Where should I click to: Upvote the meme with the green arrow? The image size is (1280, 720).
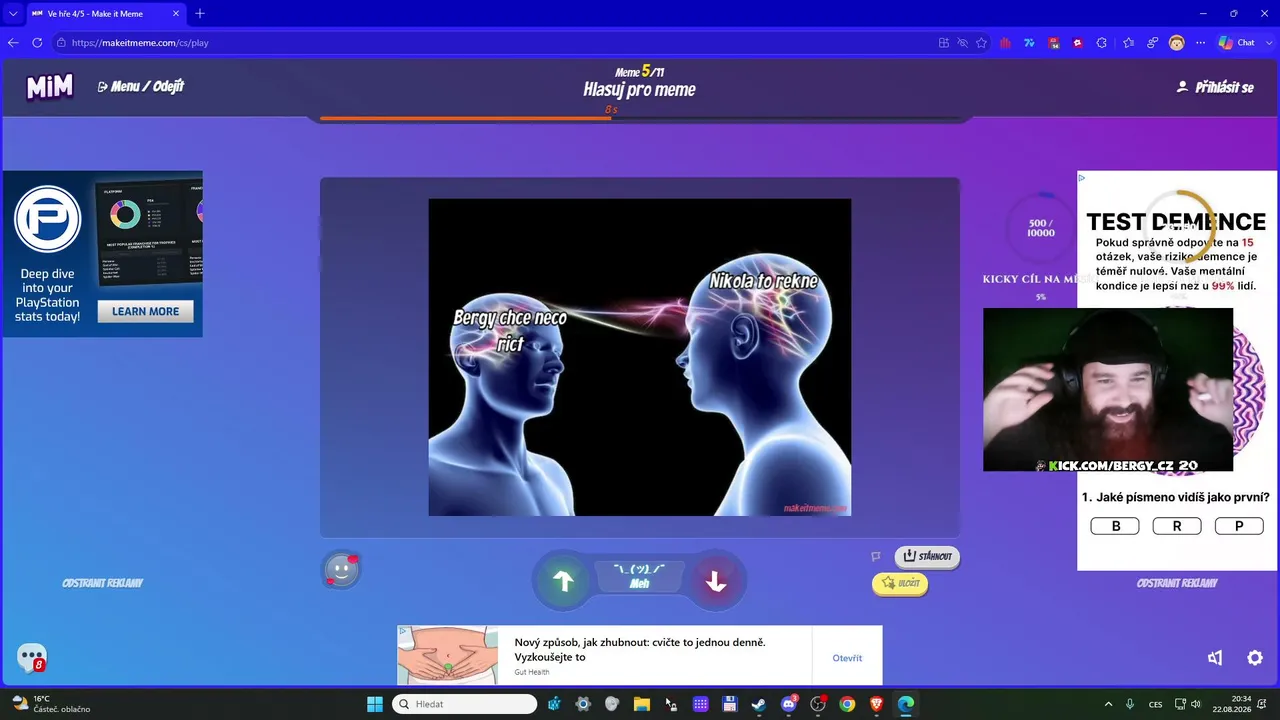tap(563, 581)
